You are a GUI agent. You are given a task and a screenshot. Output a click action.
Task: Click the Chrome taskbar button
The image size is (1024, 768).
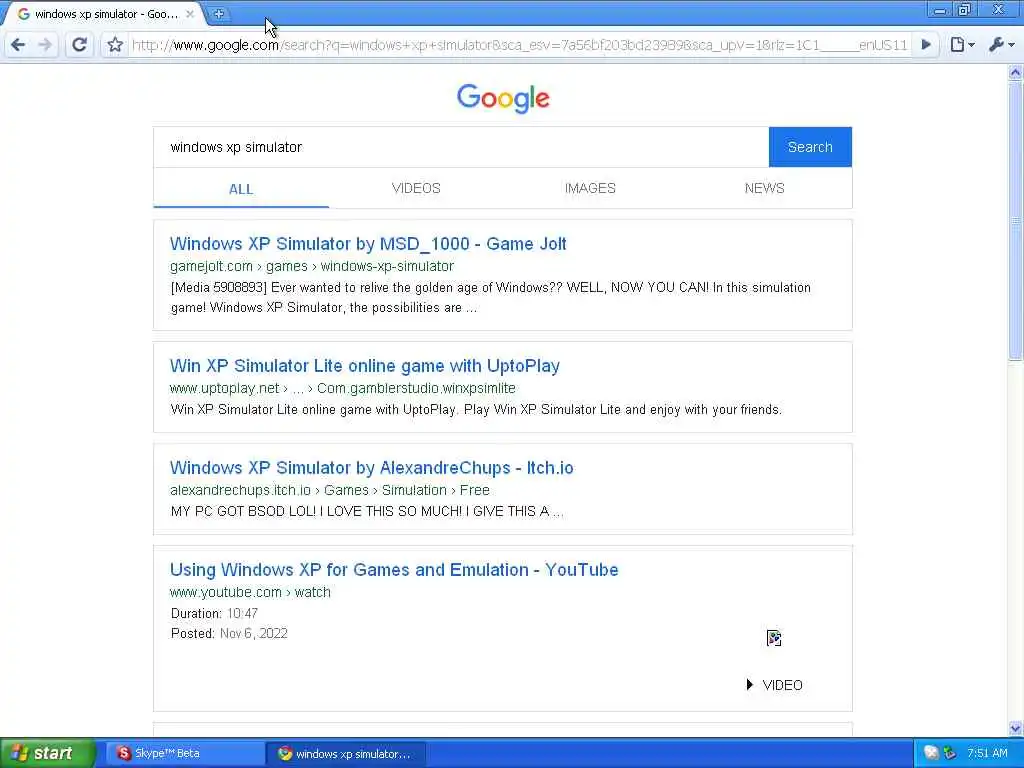click(x=345, y=753)
